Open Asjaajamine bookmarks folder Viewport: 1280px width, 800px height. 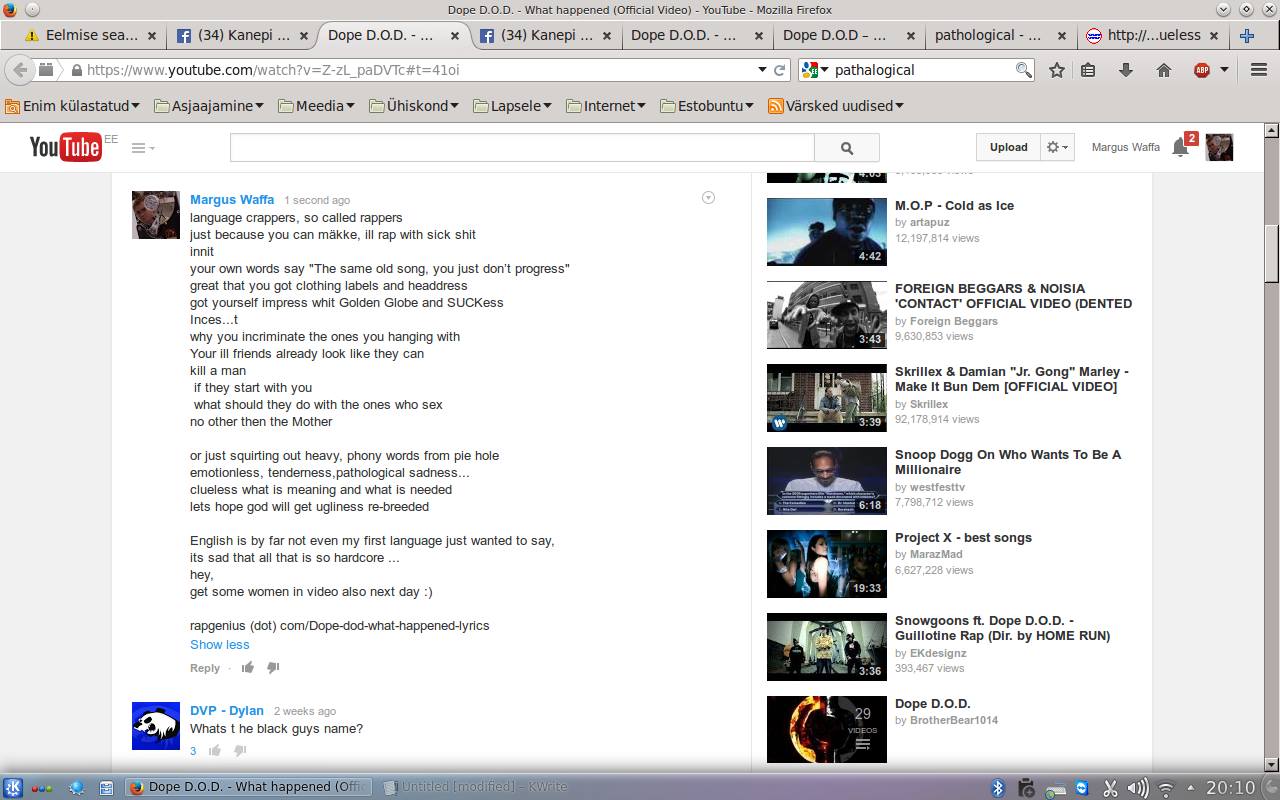point(209,106)
